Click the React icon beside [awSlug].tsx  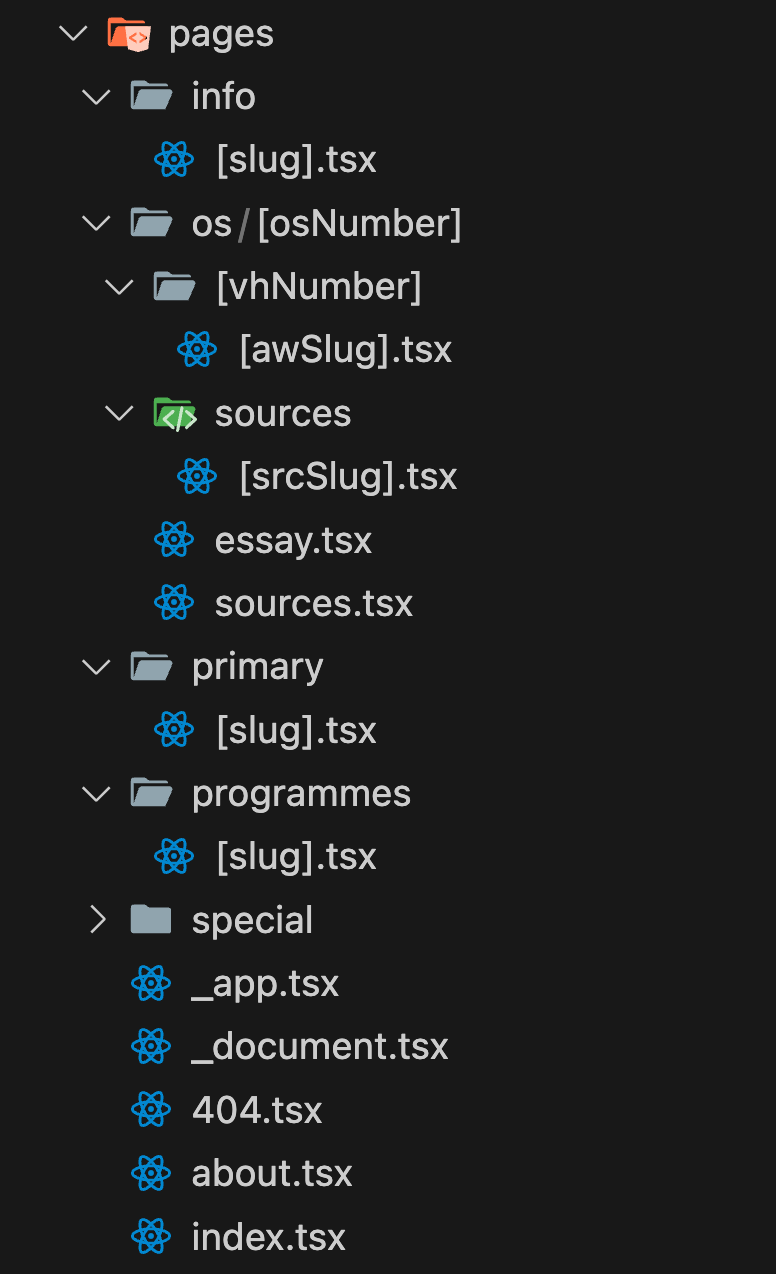pyautogui.click(x=197, y=349)
